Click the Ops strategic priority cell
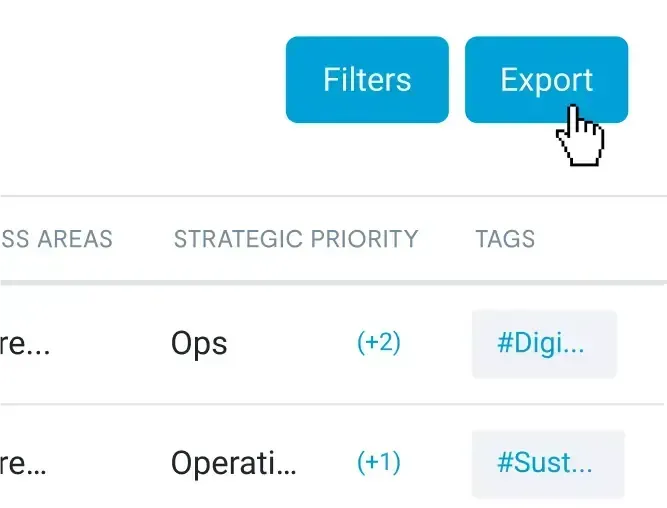This screenshot has height=508, width=667. (199, 344)
